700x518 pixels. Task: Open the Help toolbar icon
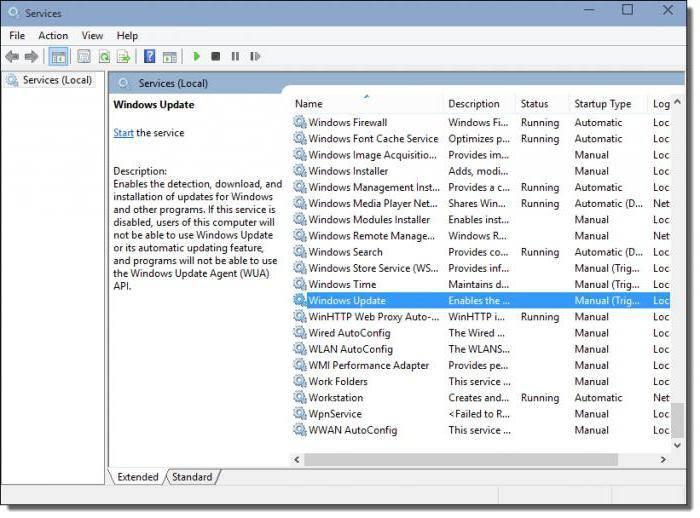click(x=150, y=57)
